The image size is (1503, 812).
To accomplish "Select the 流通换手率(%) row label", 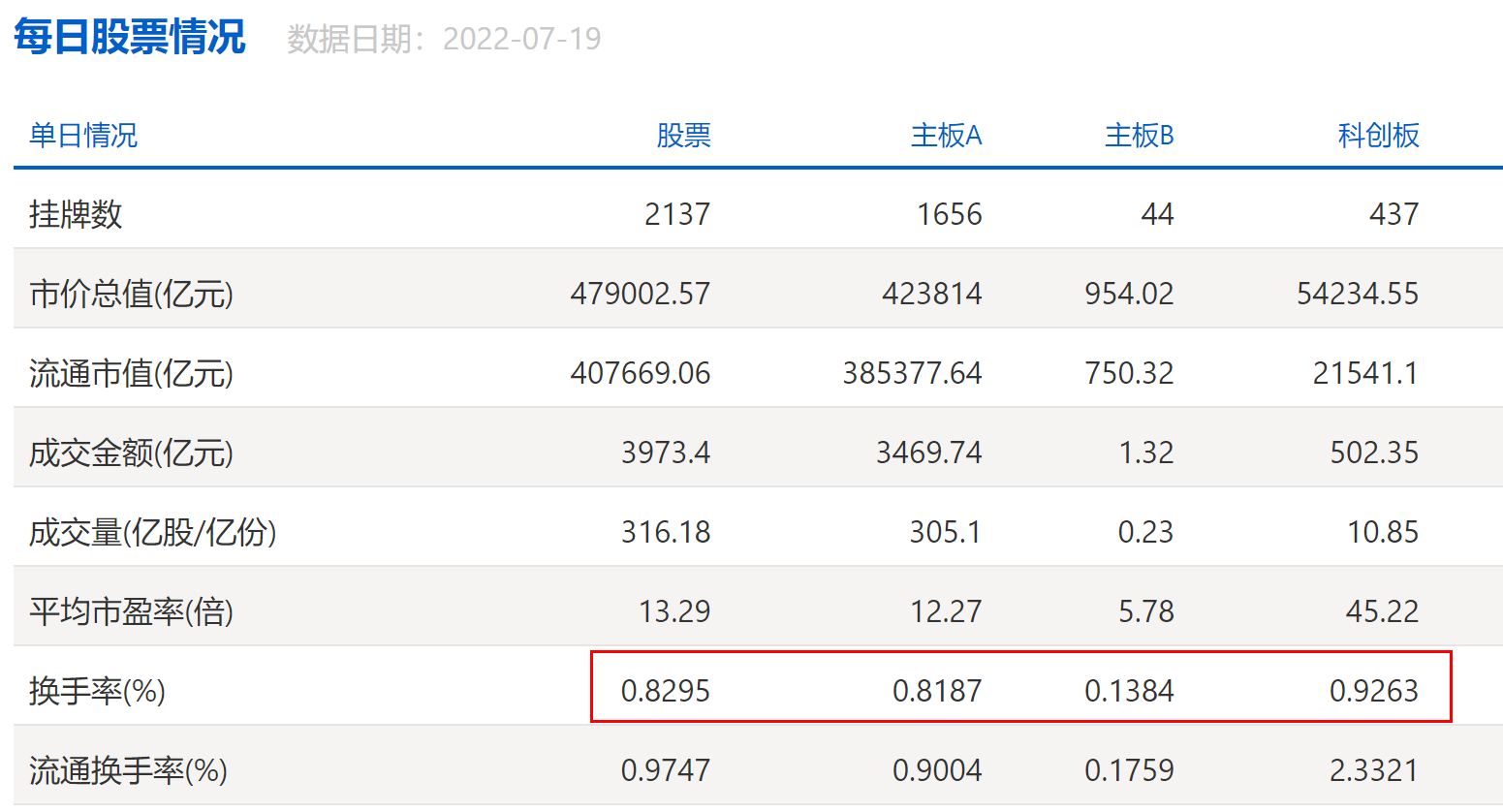I will coord(129,770).
